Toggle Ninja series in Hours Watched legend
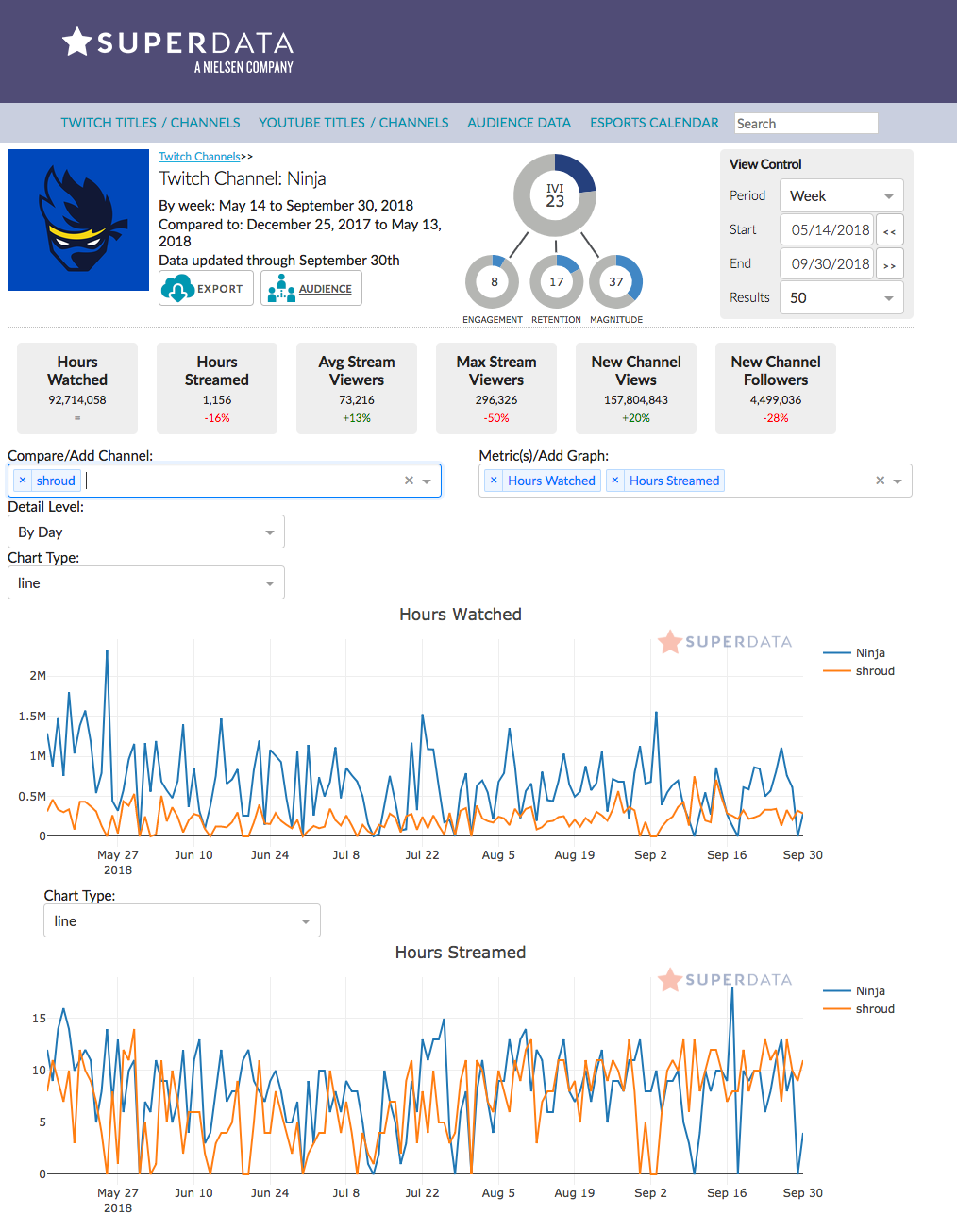Image resolution: width=957 pixels, height=1232 pixels. coord(869,653)
